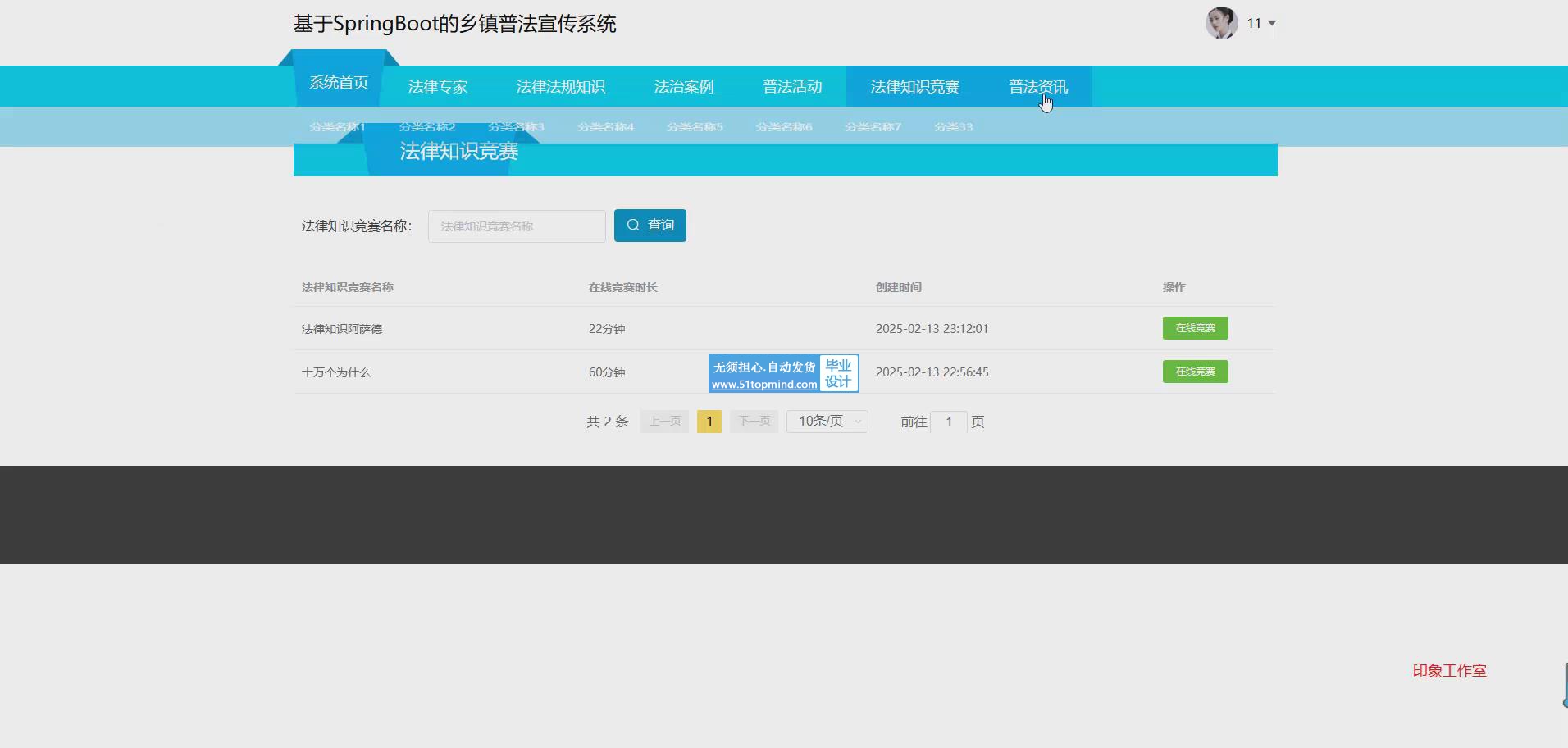The height and width of the screenshot is (748, 1568).
Task: Select 普法活动 in the navigation bar
Action: click(x=791, y=87)
